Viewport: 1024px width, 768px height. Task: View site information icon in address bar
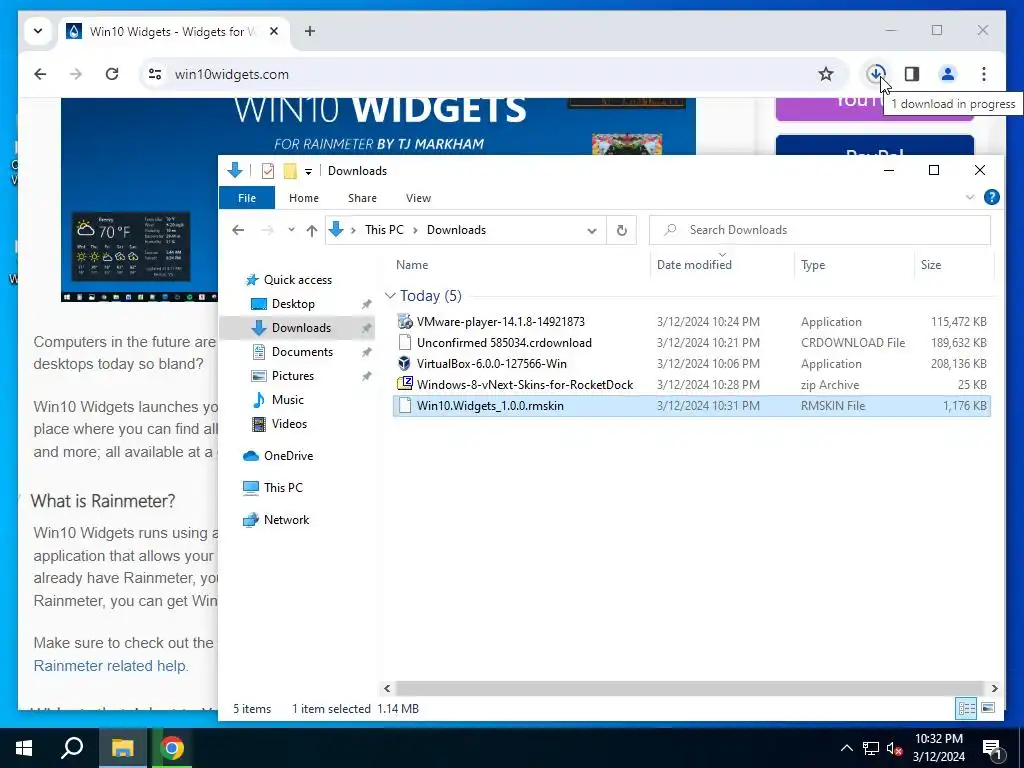pyautogui.click(x=155, y=74)
